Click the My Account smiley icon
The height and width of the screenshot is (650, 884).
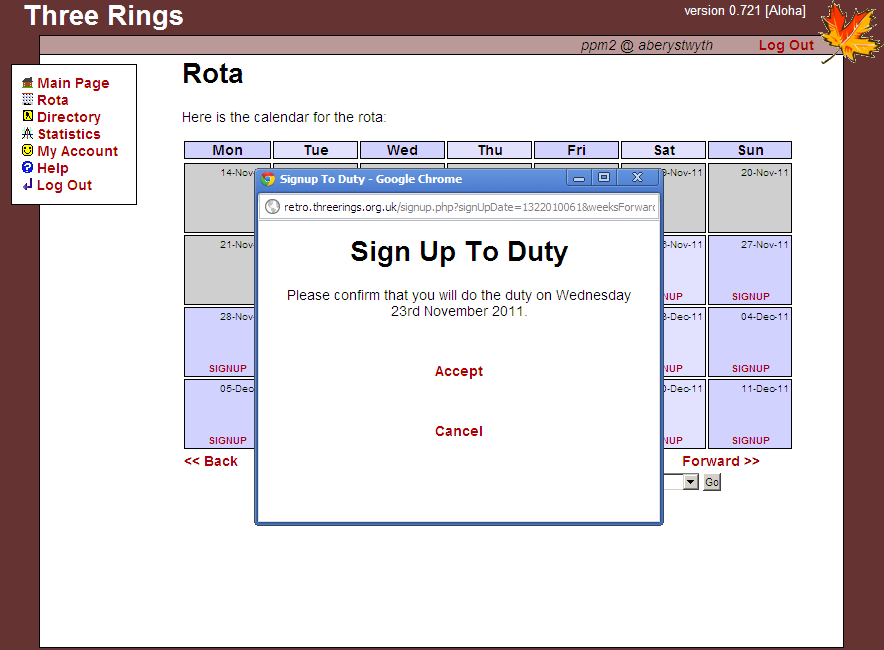[x=28, y=151]
